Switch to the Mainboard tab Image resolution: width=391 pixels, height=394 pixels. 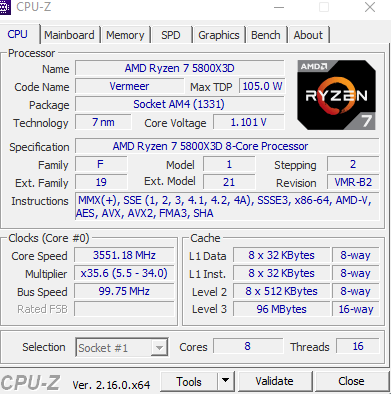[x=69, y=35]
